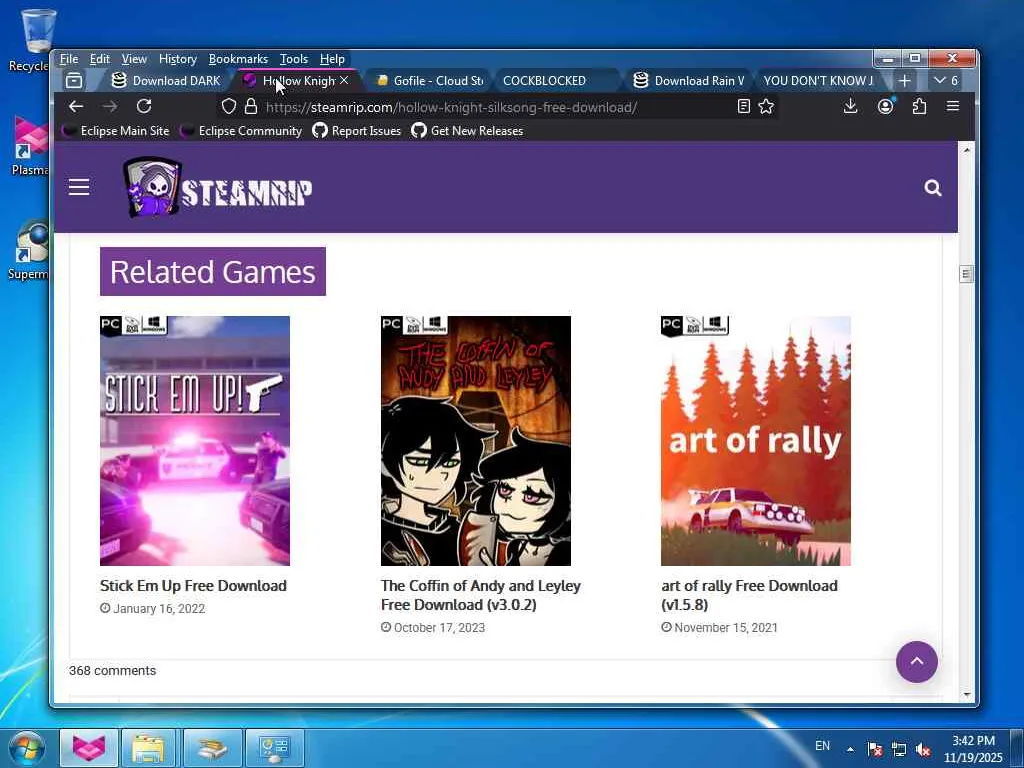
Task: Click the EN language indicator
Action: click(822, 746)
